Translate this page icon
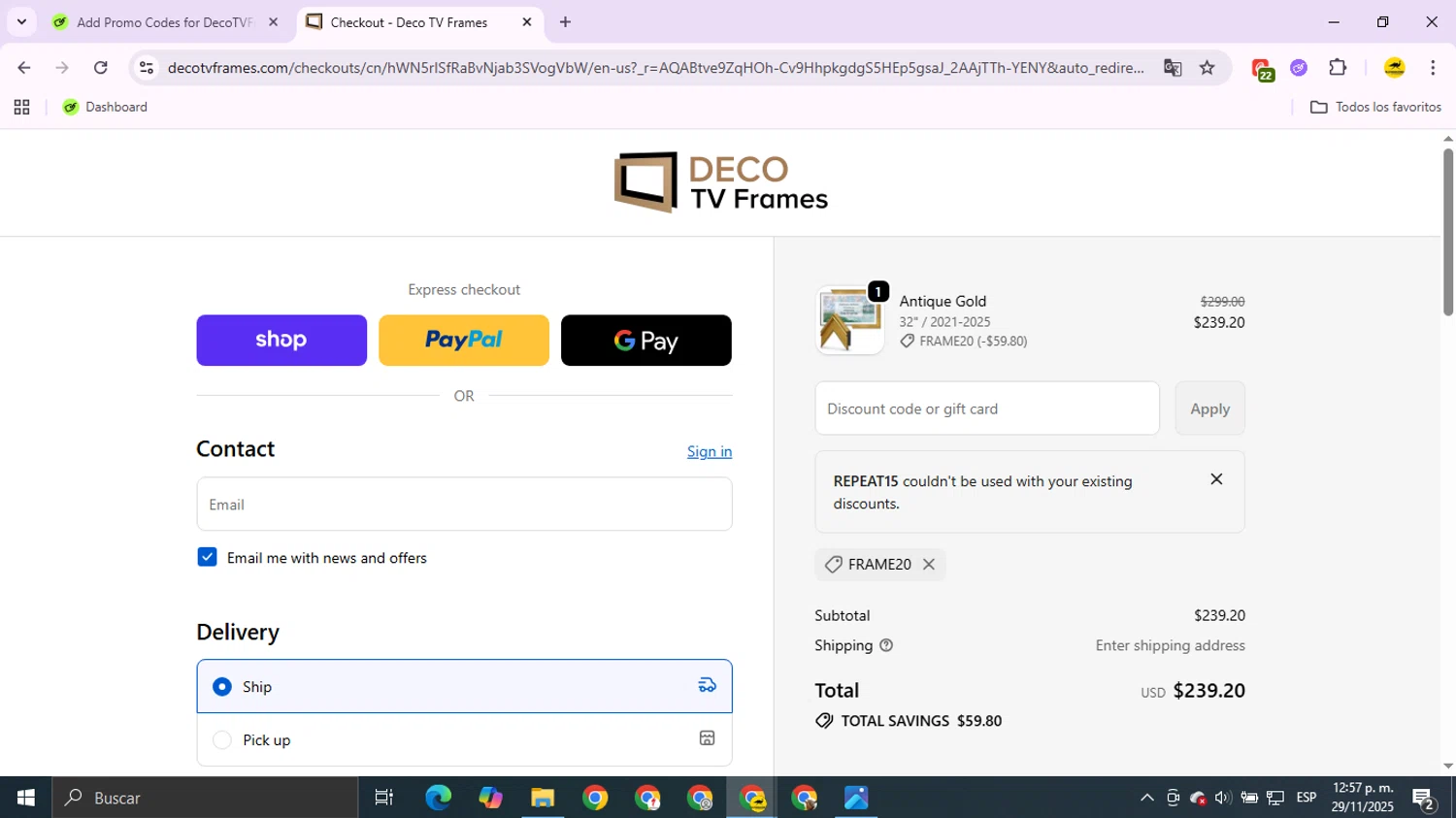The image size is (1456, 818). coord(1173,68)
